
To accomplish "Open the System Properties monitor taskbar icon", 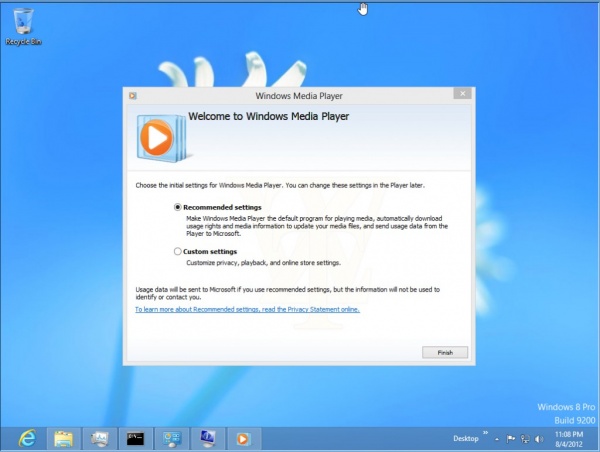I will pos(207,439).
